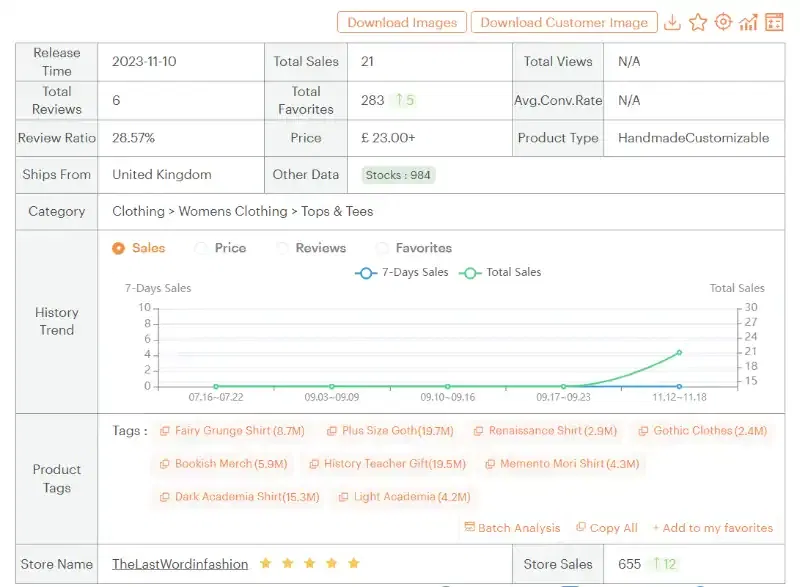Select the Favorites radio button
The width and height of the screenshot is (800, 587).
pyautogui.click(x=379, y=248)
